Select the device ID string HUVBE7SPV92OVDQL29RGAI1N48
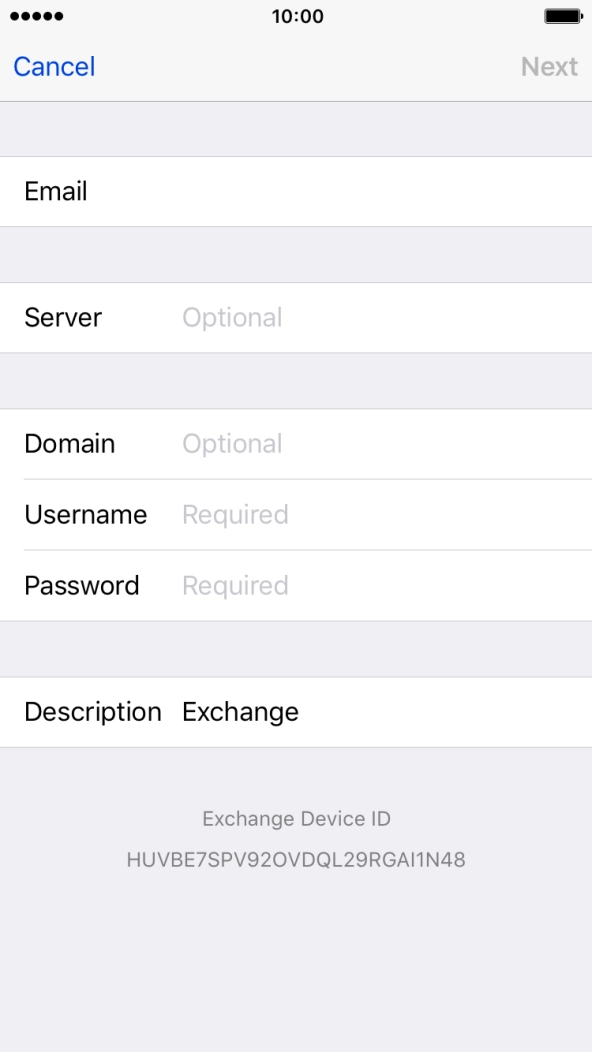 [x=295, y=858]
